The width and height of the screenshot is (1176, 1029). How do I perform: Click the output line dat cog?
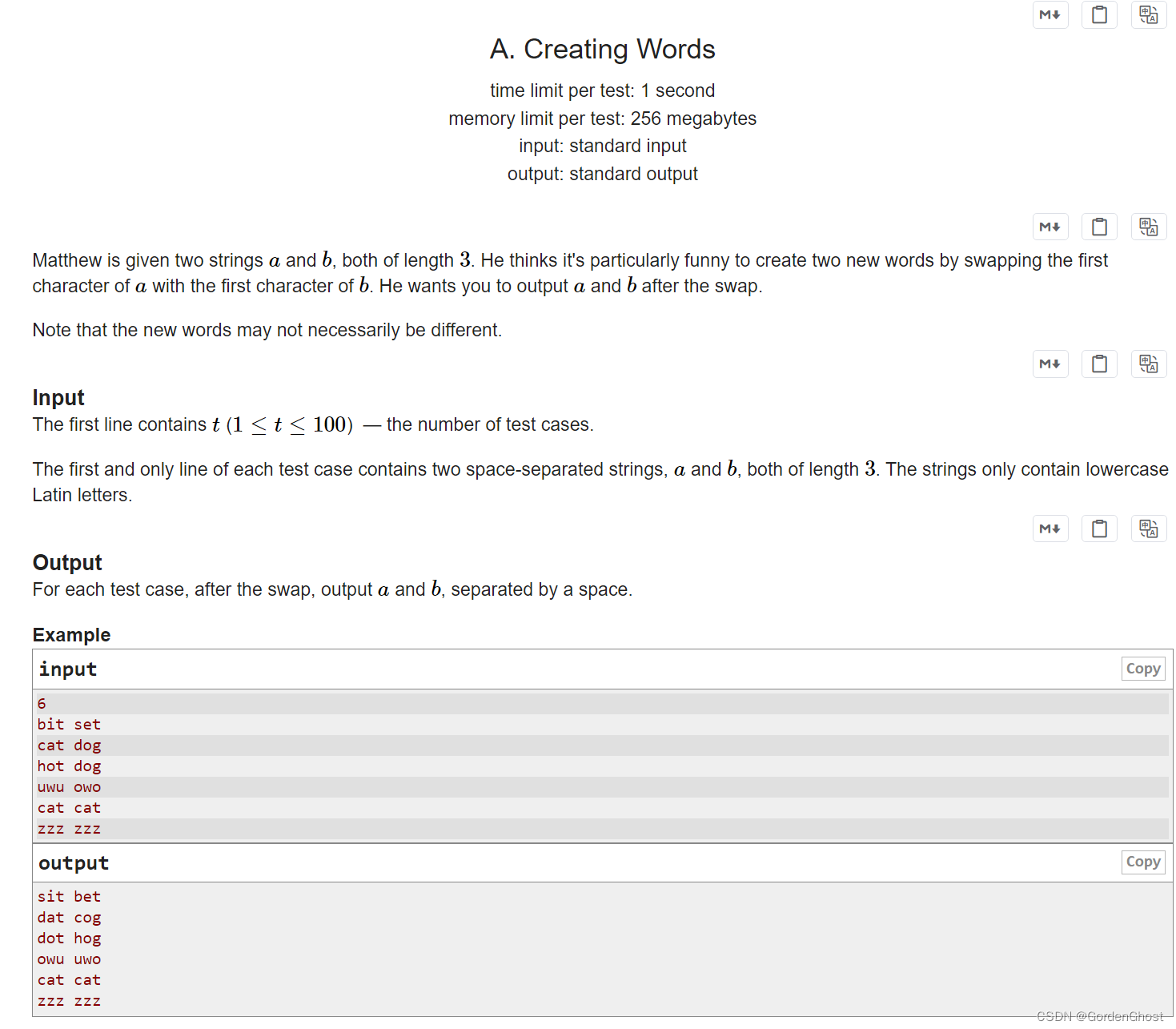coord(69,917)
